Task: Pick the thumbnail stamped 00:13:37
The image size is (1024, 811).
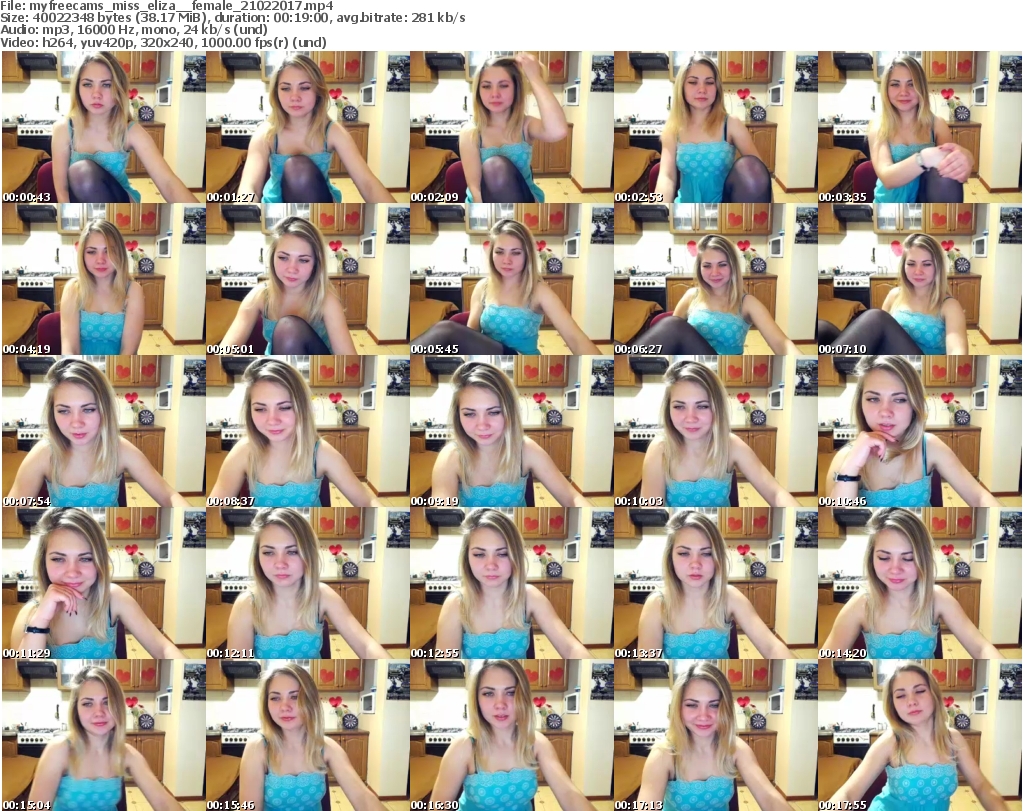Action: pyautogui.click(x=715, y=583)
